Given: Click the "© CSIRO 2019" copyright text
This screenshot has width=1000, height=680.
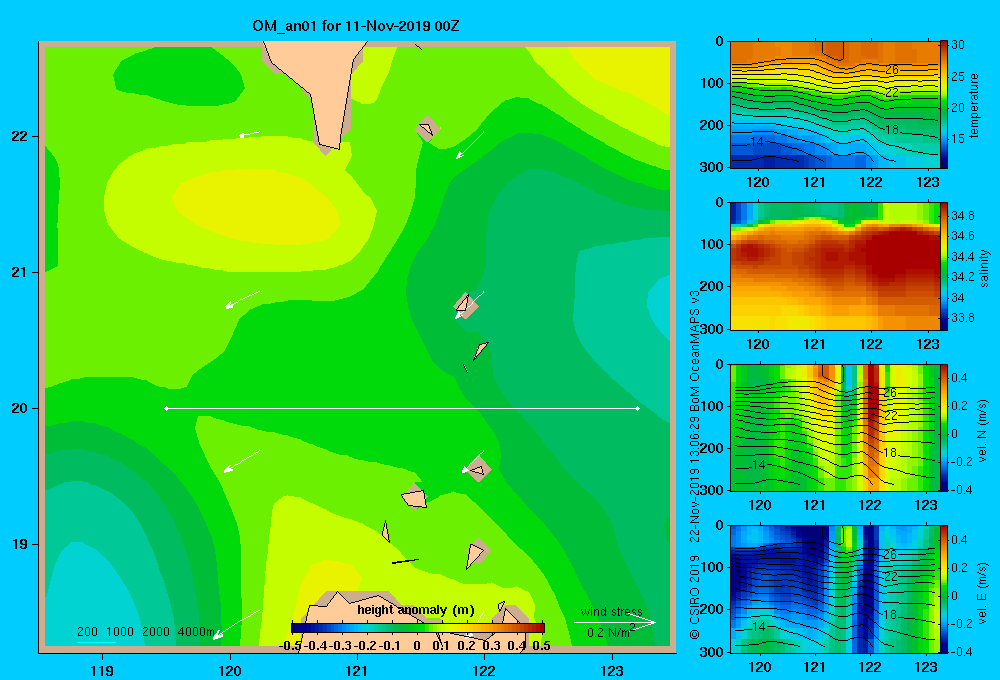Looking at the screenshot, I should point(695,597).
